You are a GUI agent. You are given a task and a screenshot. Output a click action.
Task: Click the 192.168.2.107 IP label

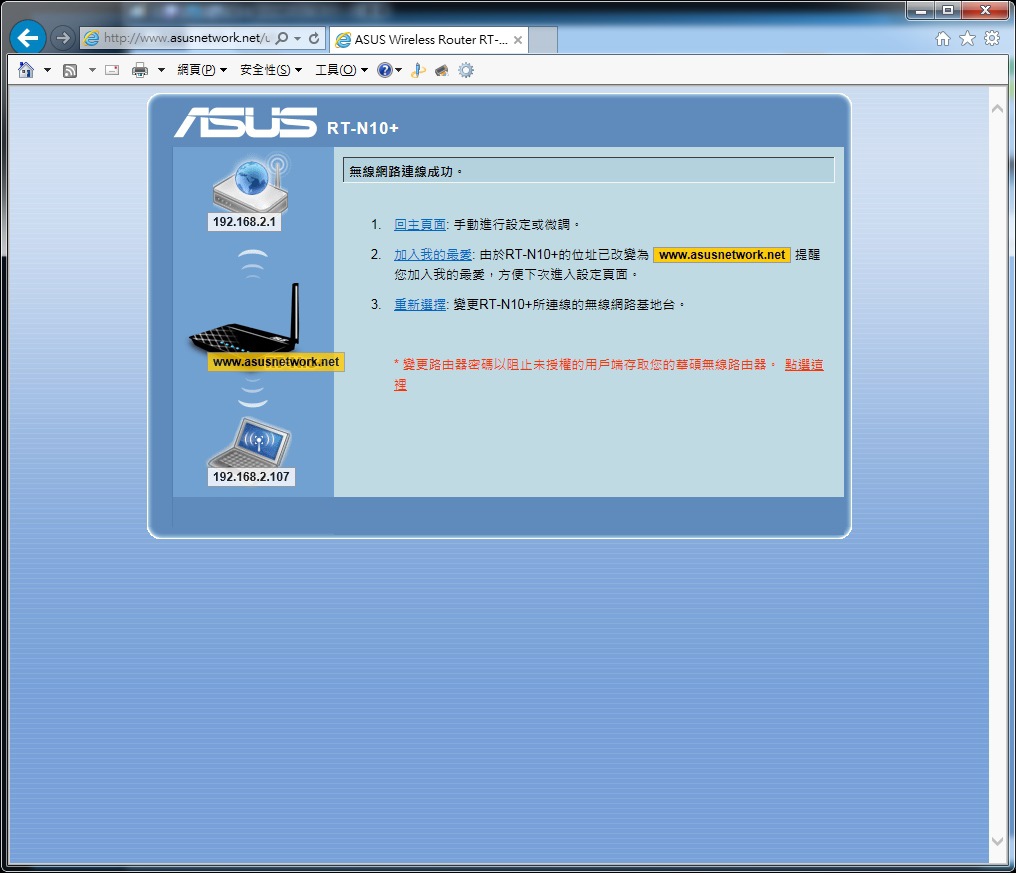click(x=251, y=477)
